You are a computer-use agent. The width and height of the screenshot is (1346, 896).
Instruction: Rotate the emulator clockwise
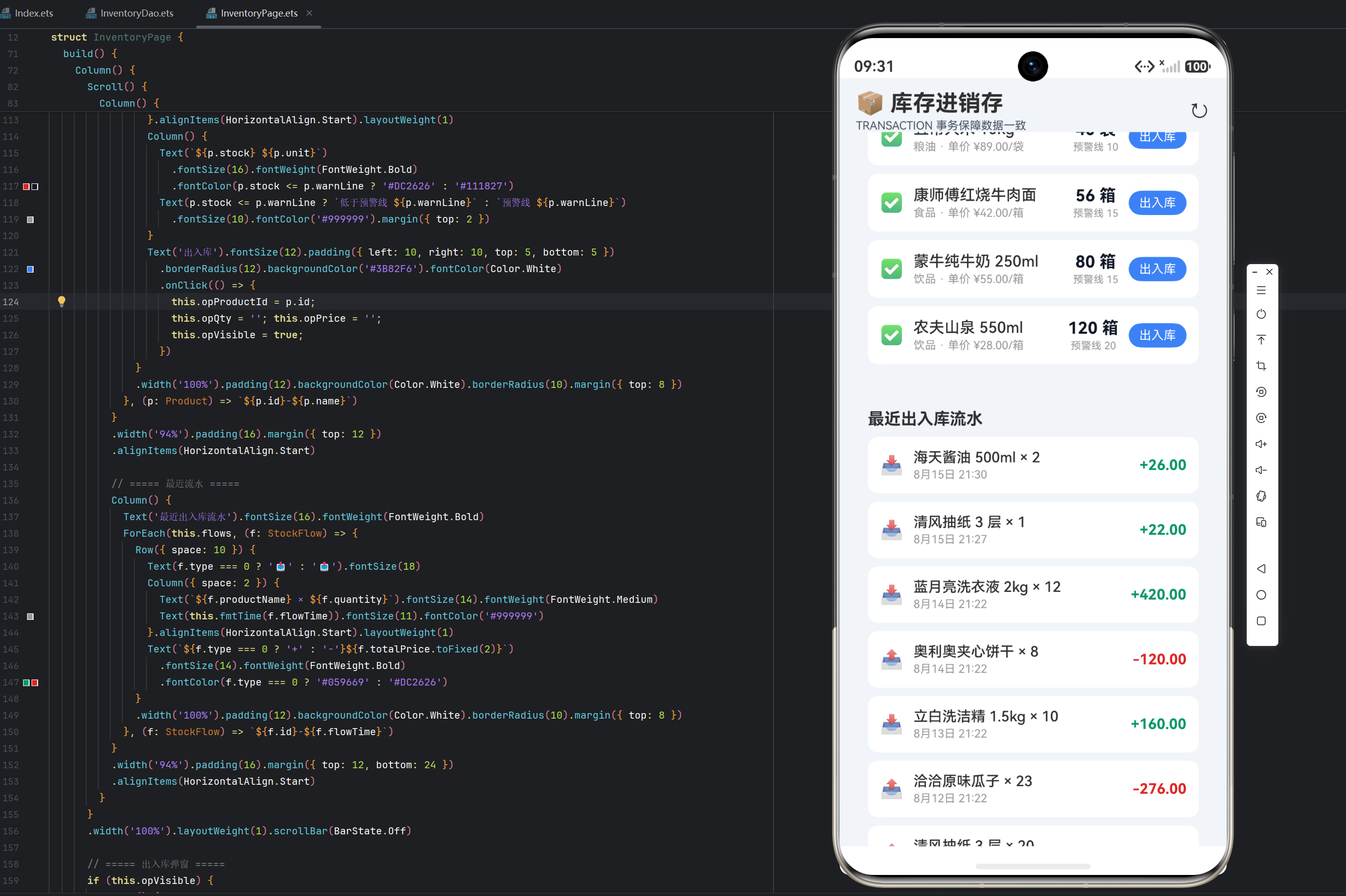[1261, 418]
